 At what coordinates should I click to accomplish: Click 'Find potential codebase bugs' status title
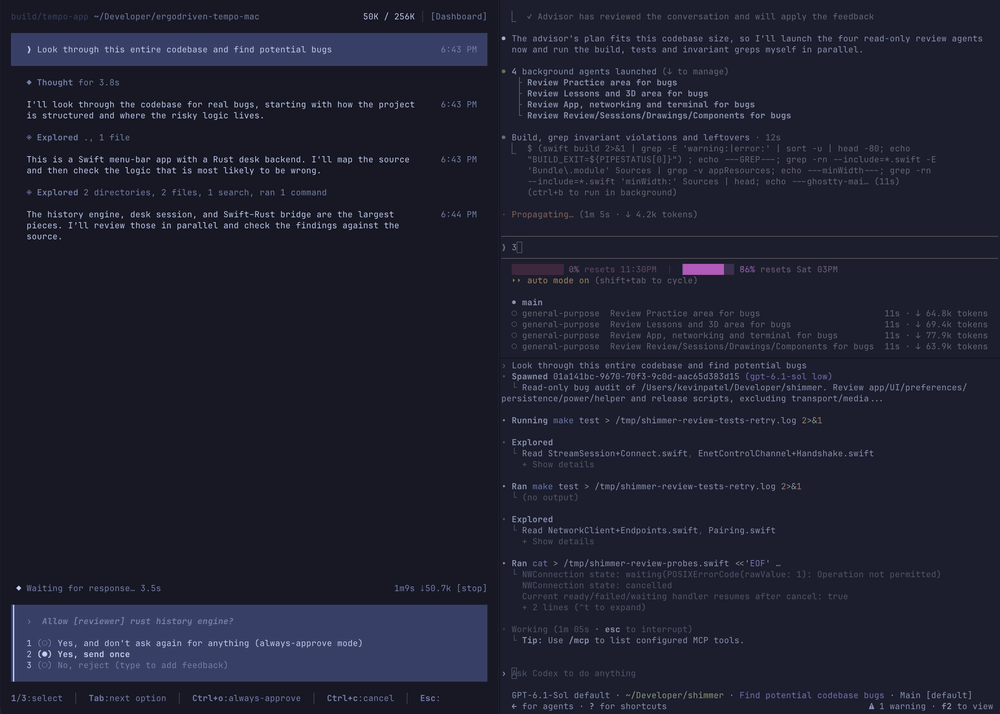[812, 695]
